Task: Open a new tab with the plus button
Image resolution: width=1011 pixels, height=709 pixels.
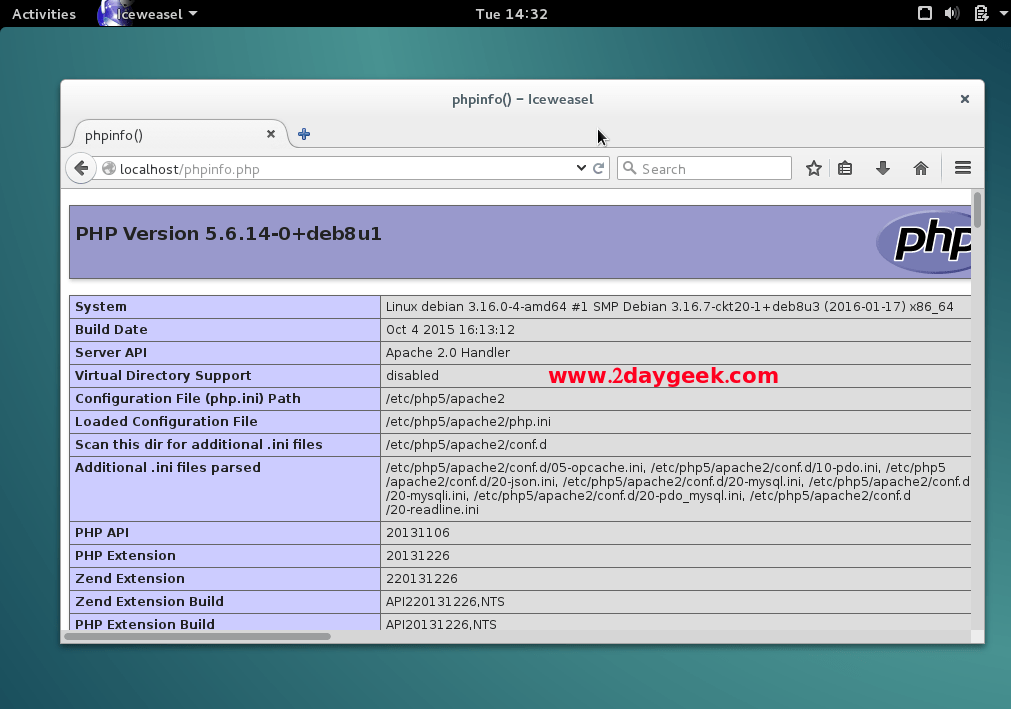Action: 303,133
